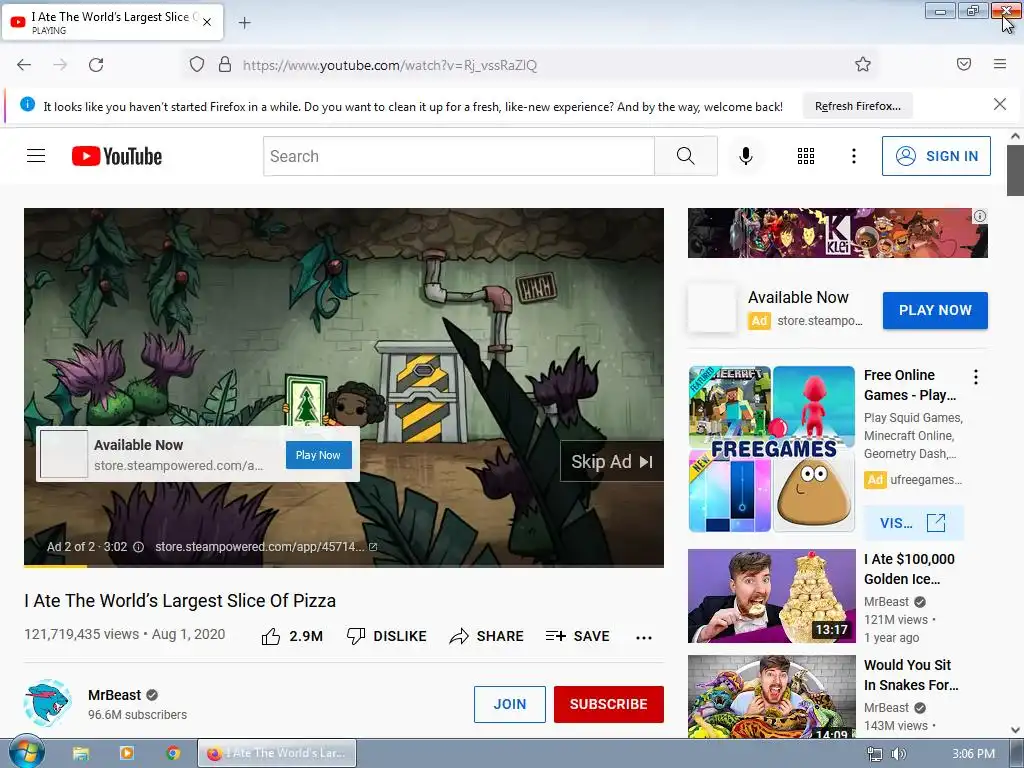
Task: Click 'Would You Sit In Snakes For...' title
Action: tap(911, 675)
